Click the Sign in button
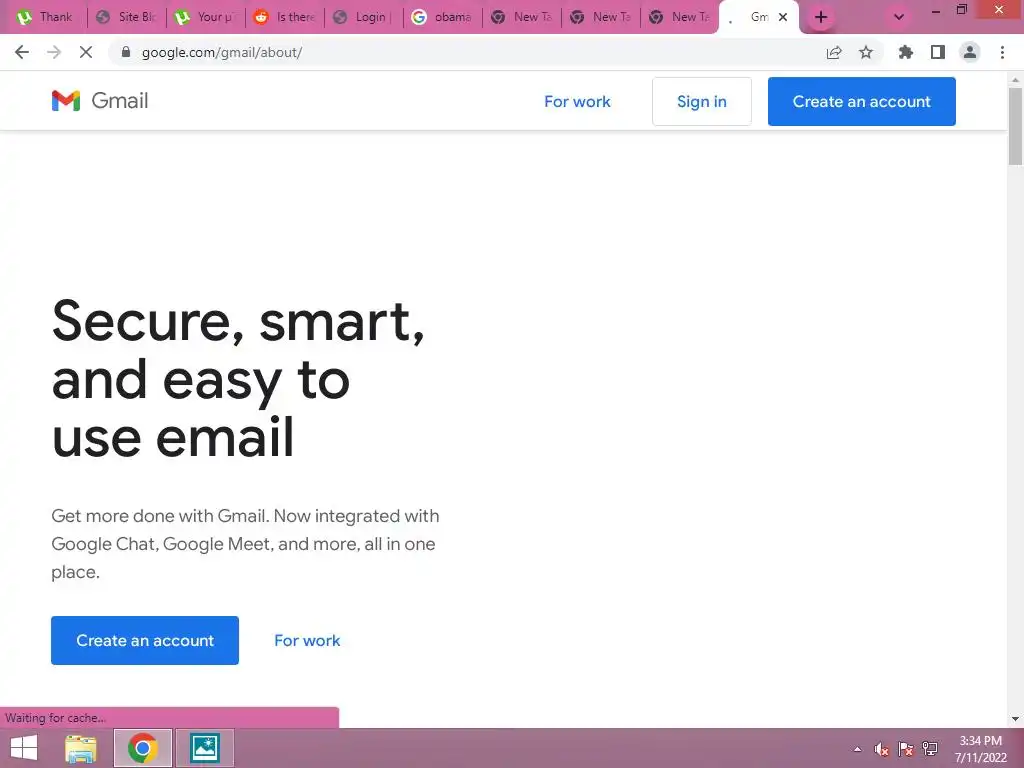 (x=702, y=101)
